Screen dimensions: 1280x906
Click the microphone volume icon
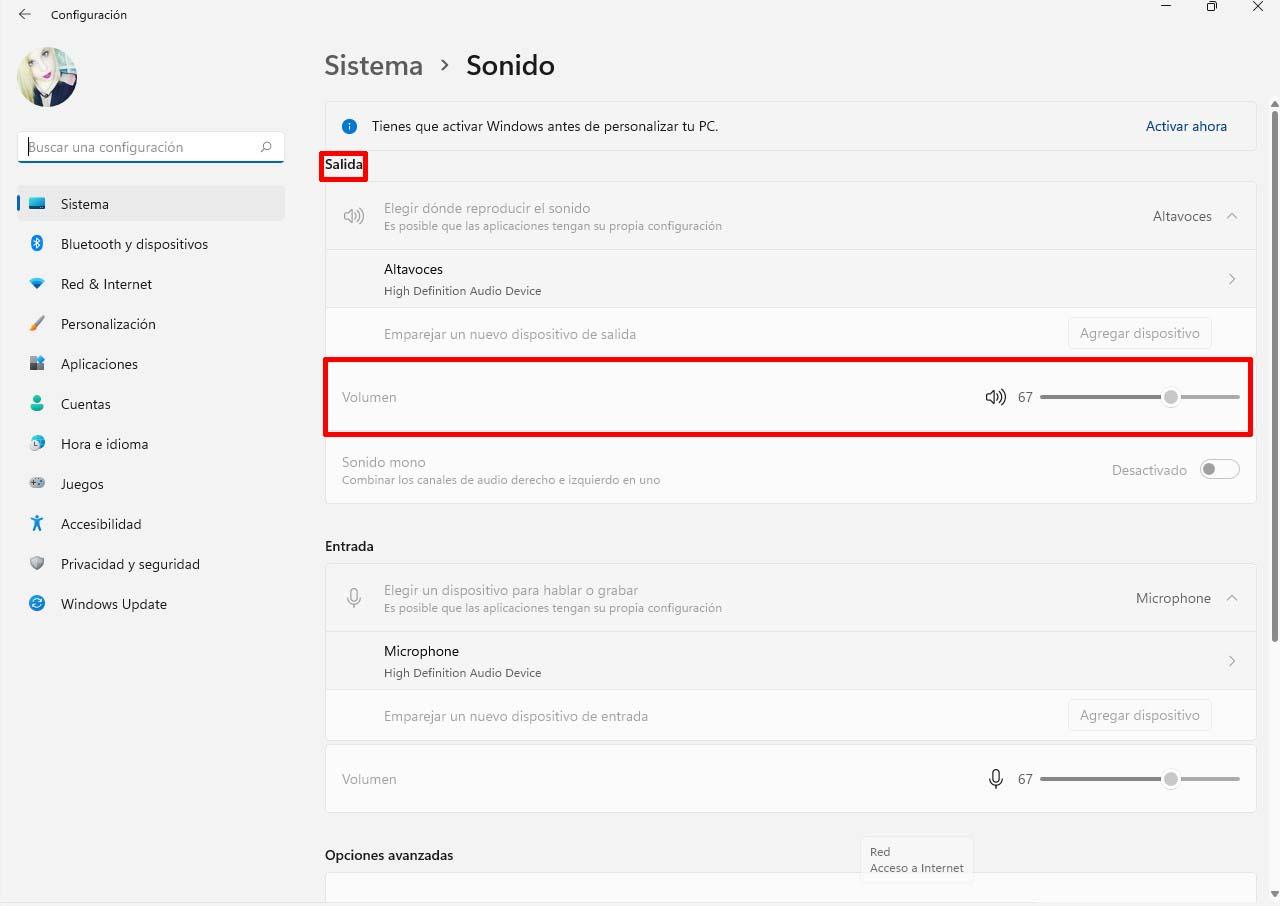(x=995, y=779)
